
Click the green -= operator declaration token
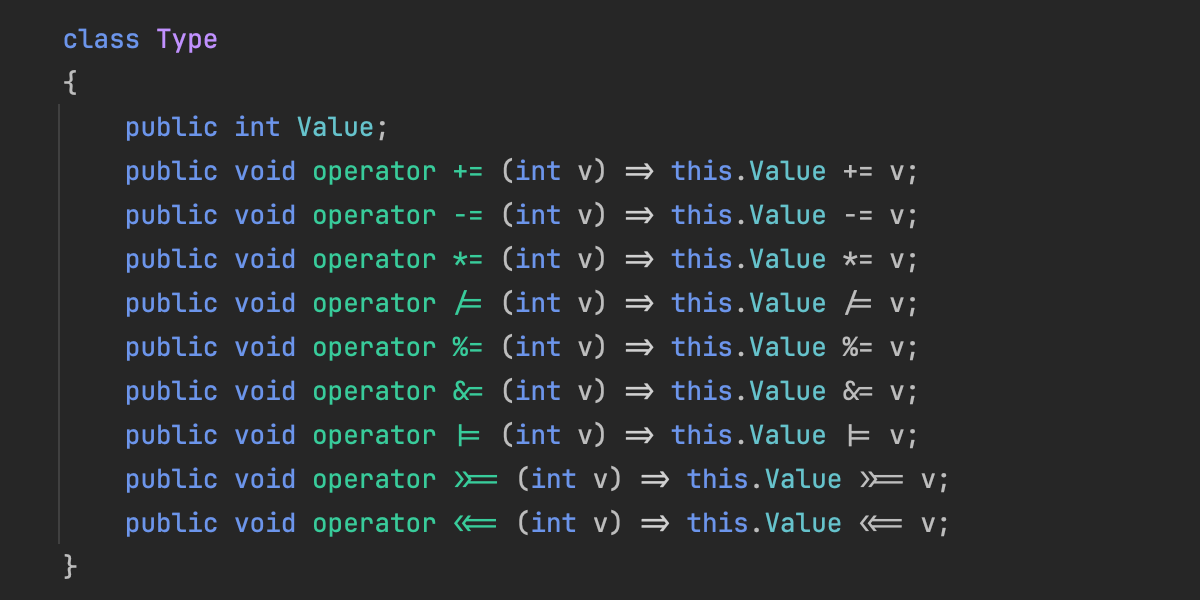[x=468, y=216]
